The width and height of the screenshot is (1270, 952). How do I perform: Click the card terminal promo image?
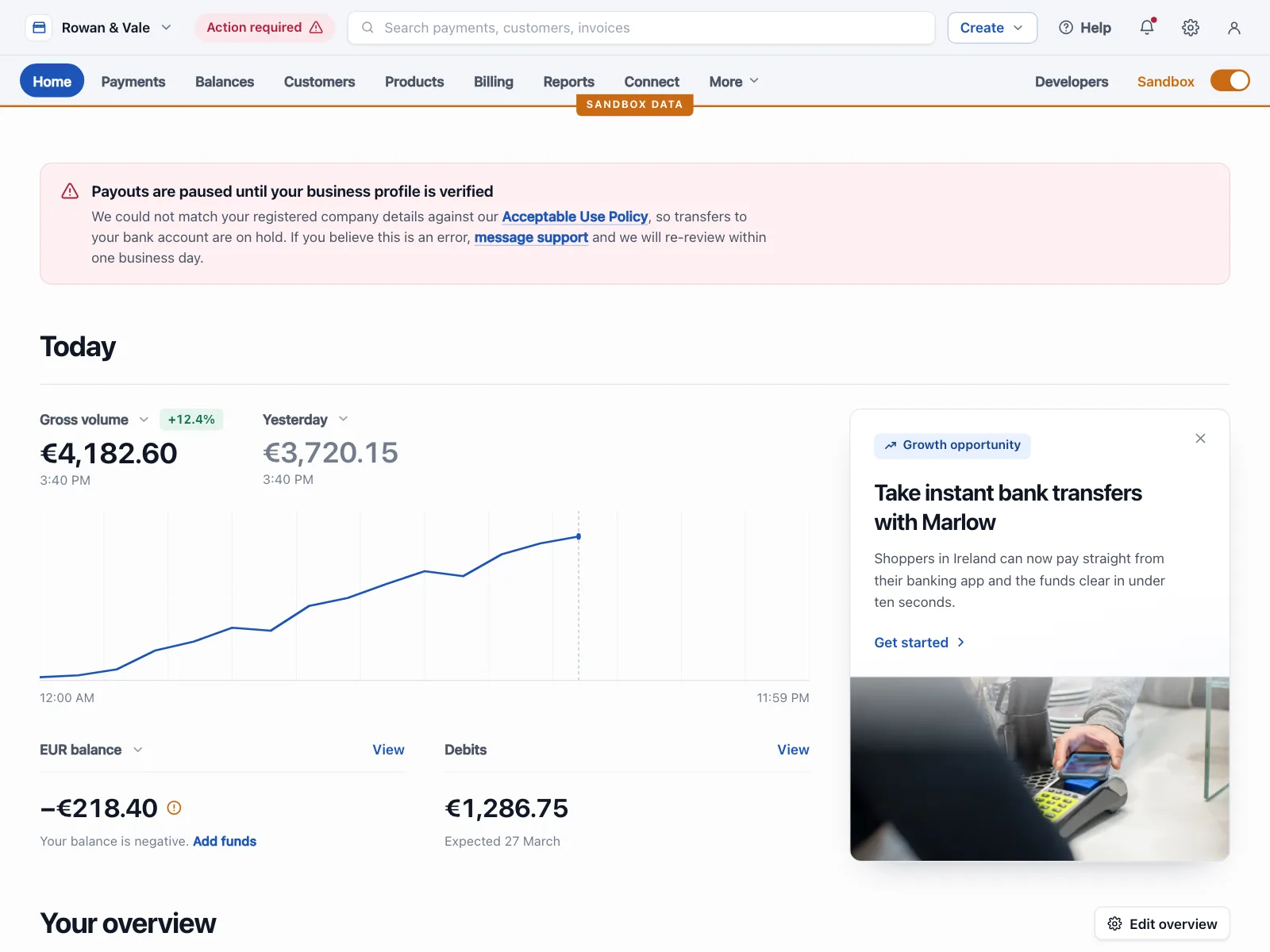[1040, 769]
